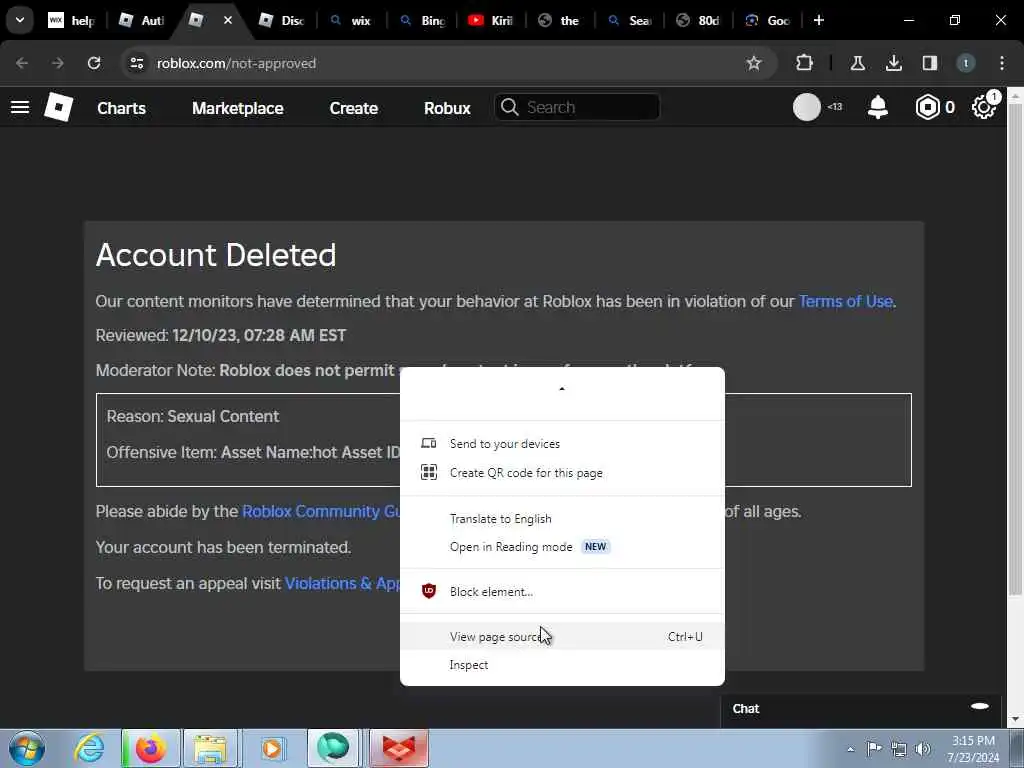
Task: Switch to the 'Disc' tab
Action: coord(281,21)
